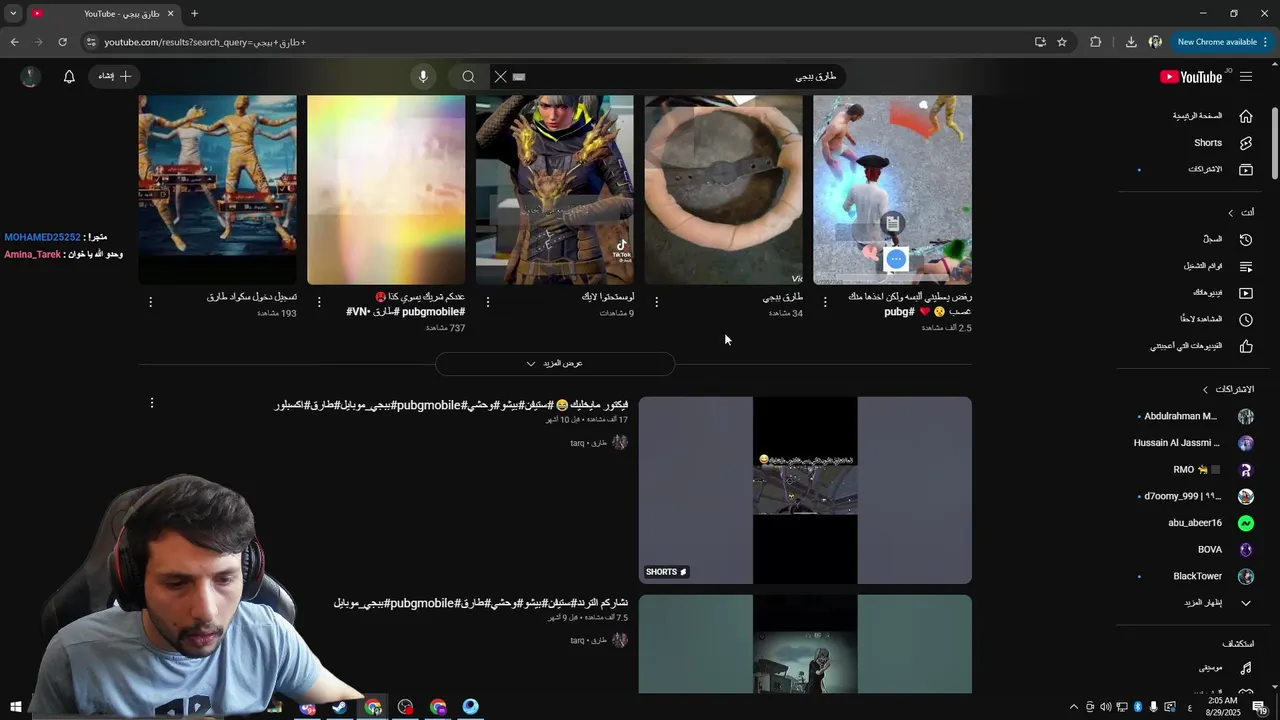Open the Chrome profile avatar
The height and width of the screenshot is (720, 1280).
click(1155, 42)
